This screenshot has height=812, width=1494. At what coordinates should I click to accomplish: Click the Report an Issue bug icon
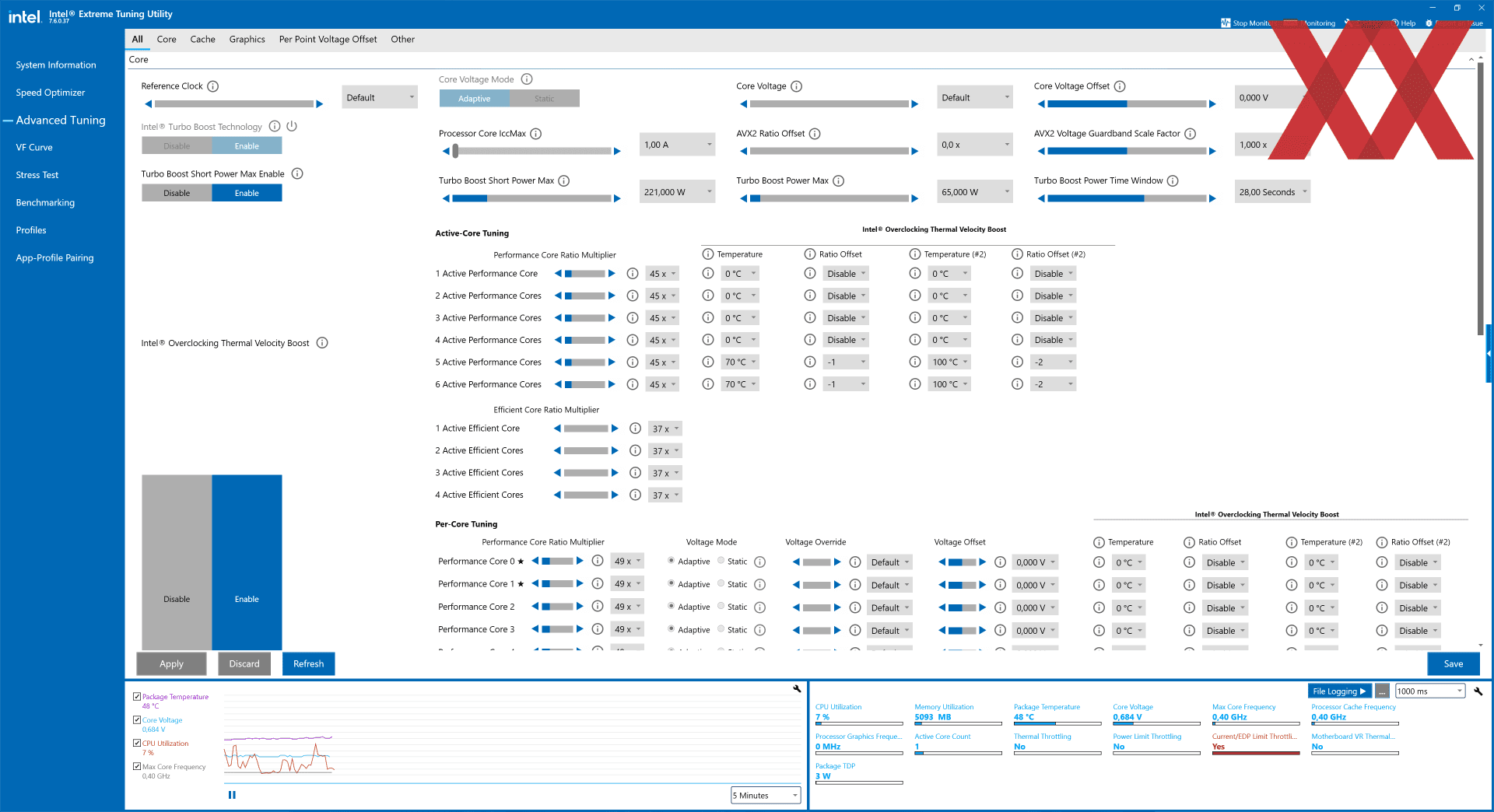(x=1429, y=23)
